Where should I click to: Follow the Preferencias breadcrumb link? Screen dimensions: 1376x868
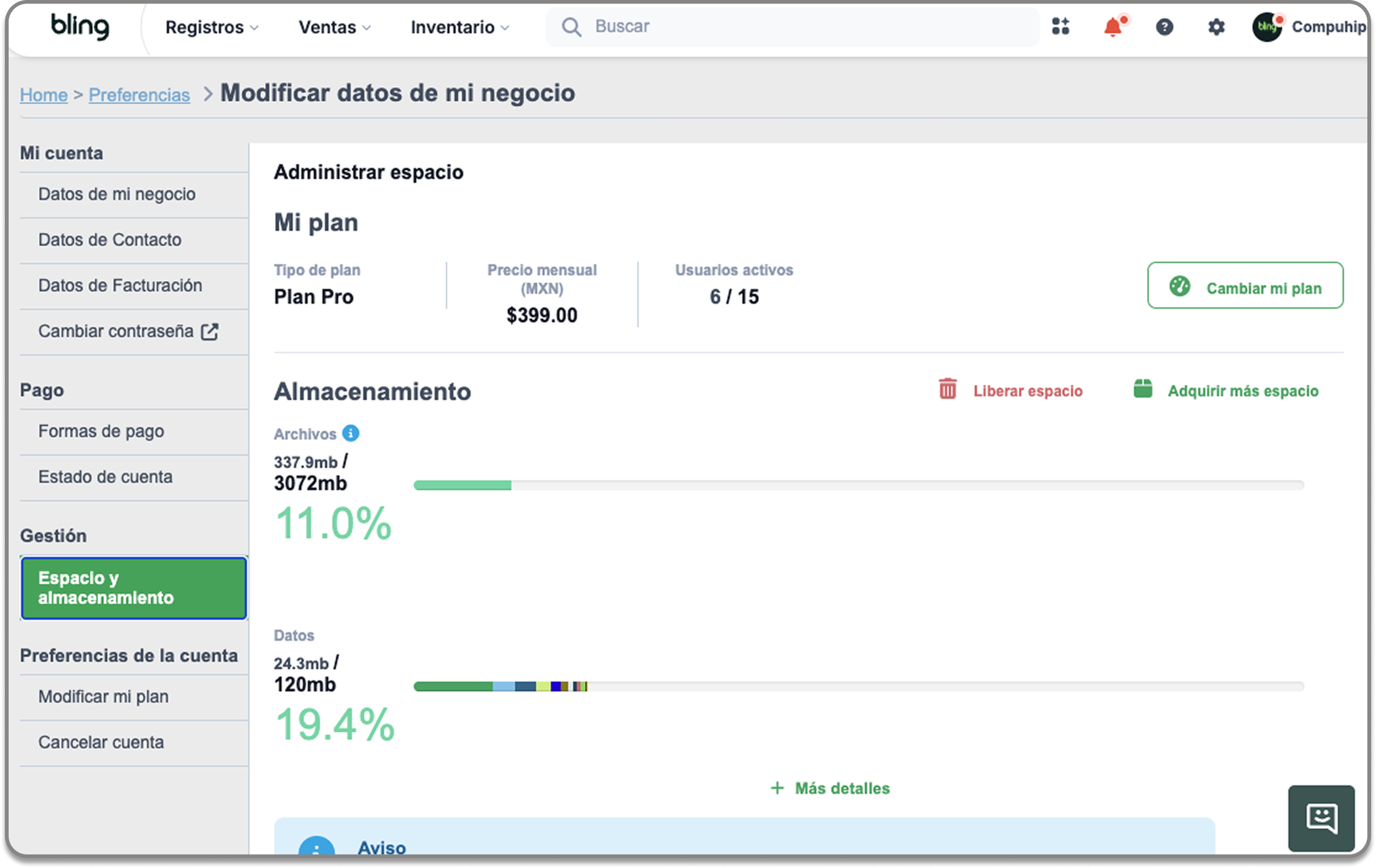[140, 94]
